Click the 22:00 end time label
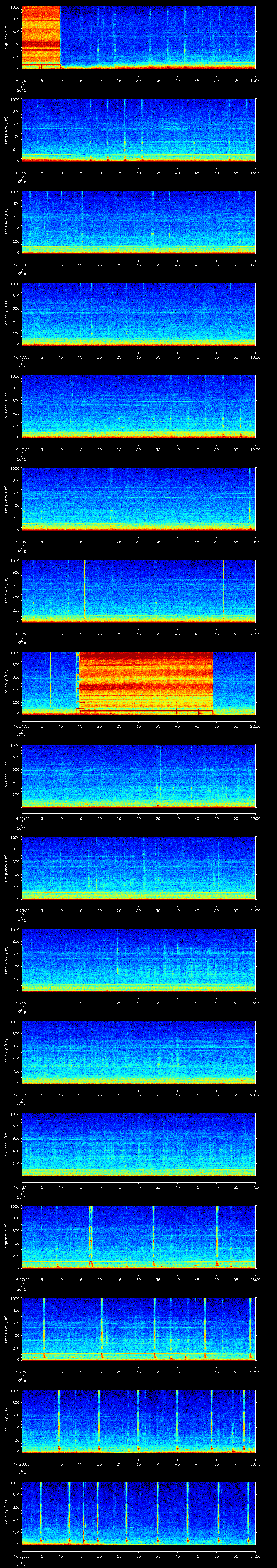277x1568 pixels. click(256, 726)
